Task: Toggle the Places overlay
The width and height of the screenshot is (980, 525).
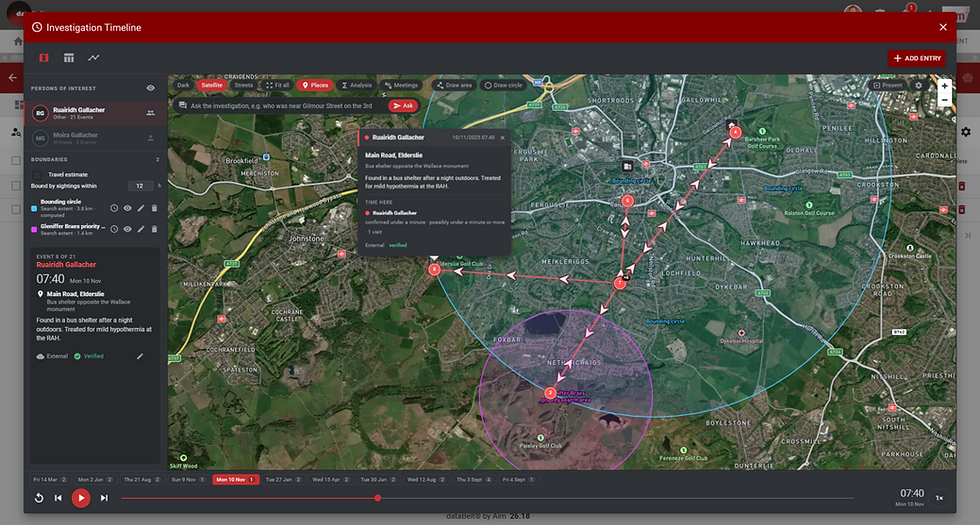Action: [x=315, y=85]
